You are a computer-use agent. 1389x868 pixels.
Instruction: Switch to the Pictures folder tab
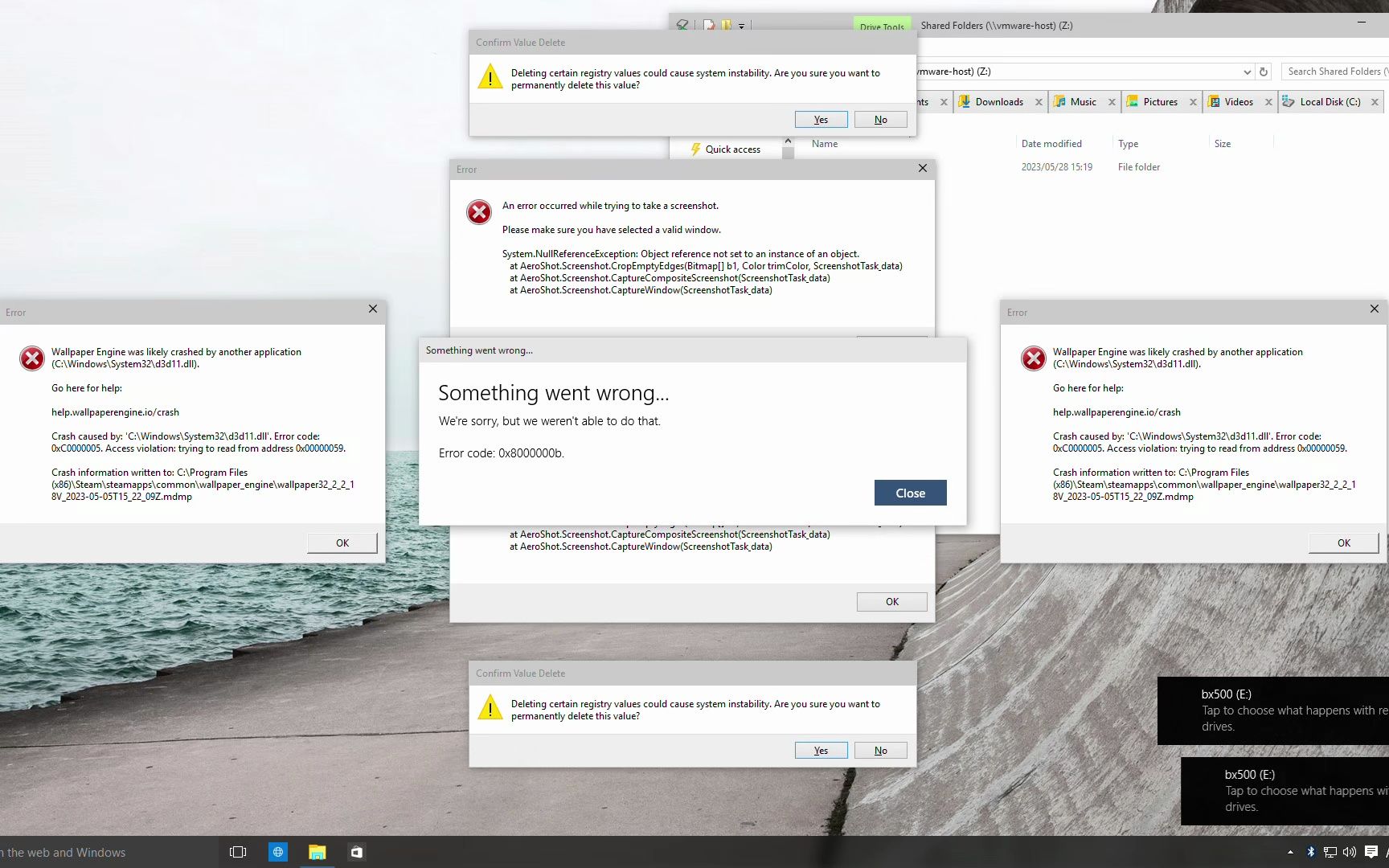1160,102
